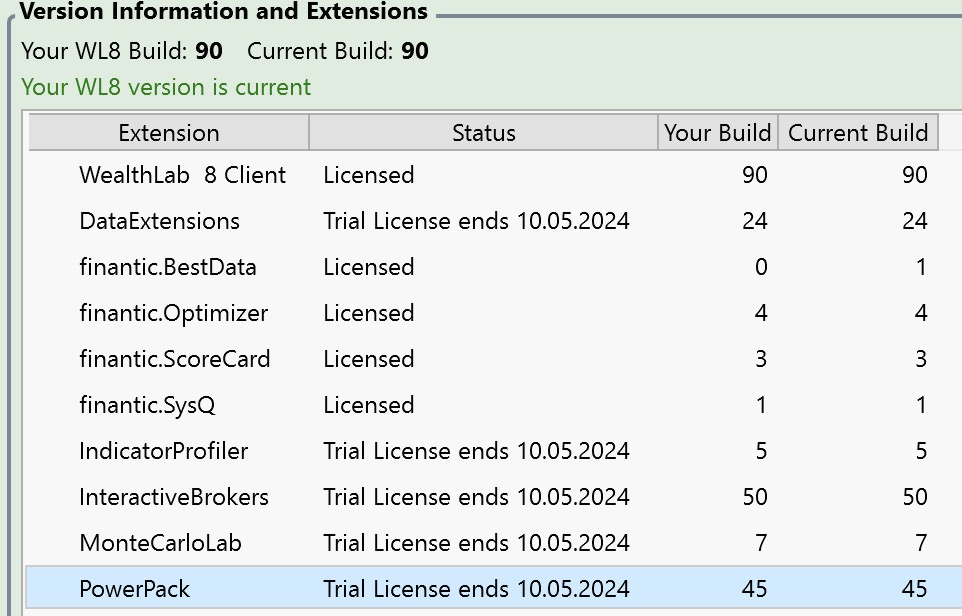Click the 'Your WL8 version is current' message
The width and height of the screenshot is (962, 616).
166,87
